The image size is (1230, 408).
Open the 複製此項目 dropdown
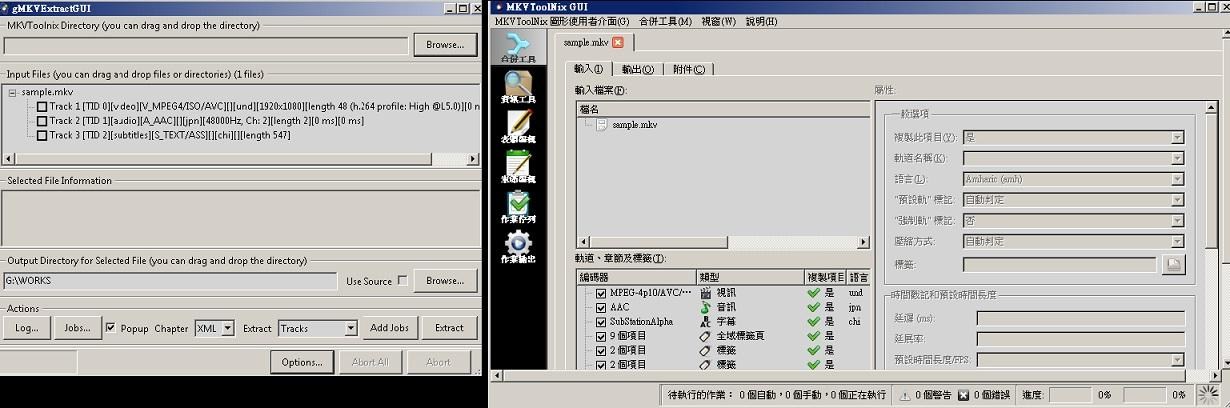[x=1073, y=137]
